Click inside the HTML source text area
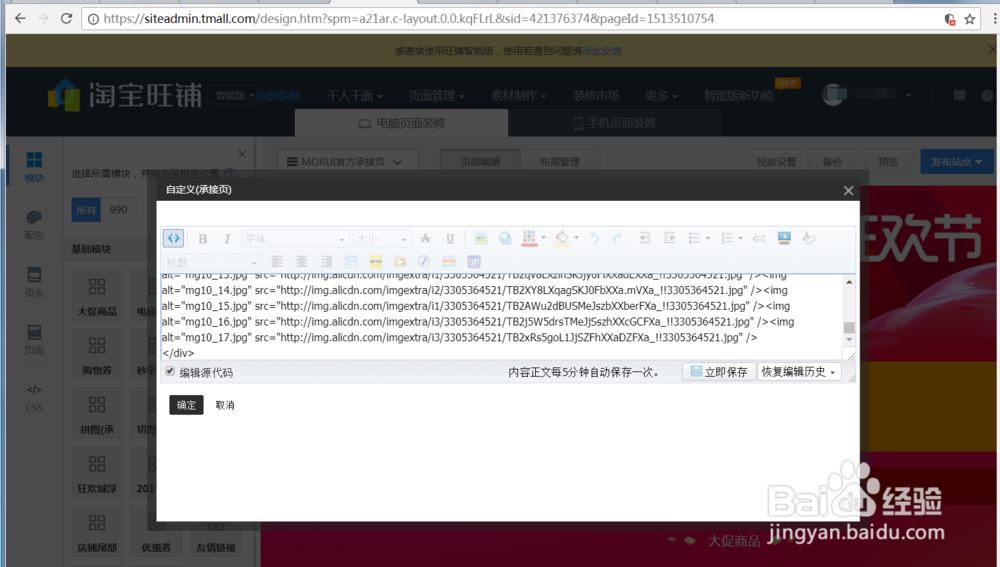This screenshot has width=1000, height=567. (502, 317)
